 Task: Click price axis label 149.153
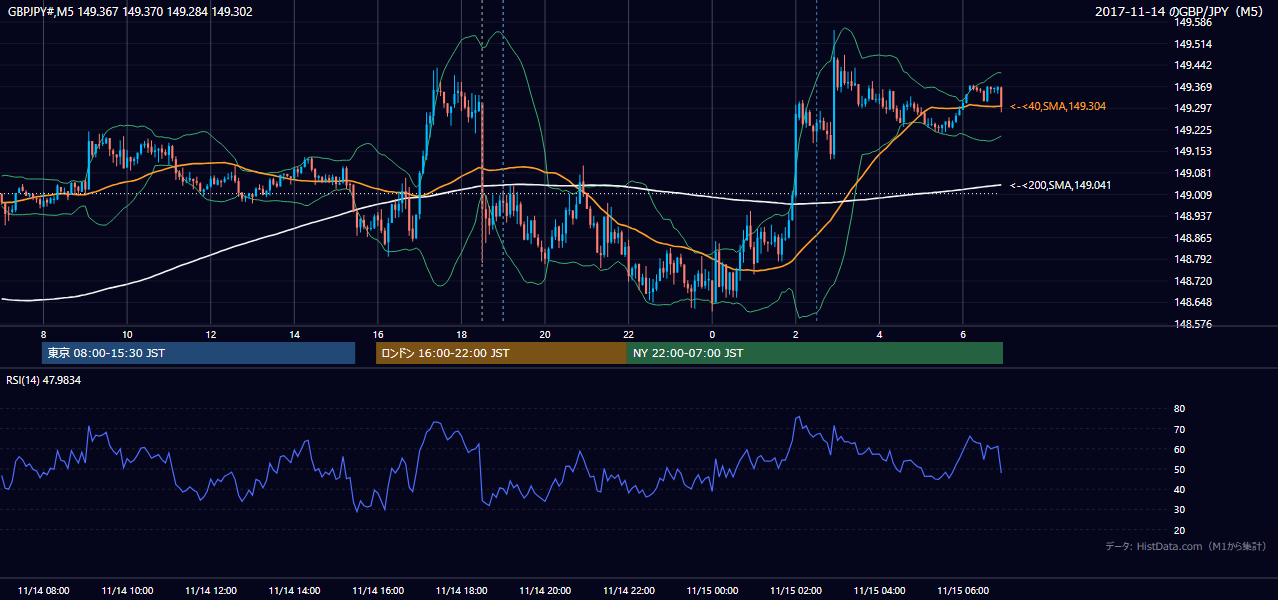(1193, 151)
